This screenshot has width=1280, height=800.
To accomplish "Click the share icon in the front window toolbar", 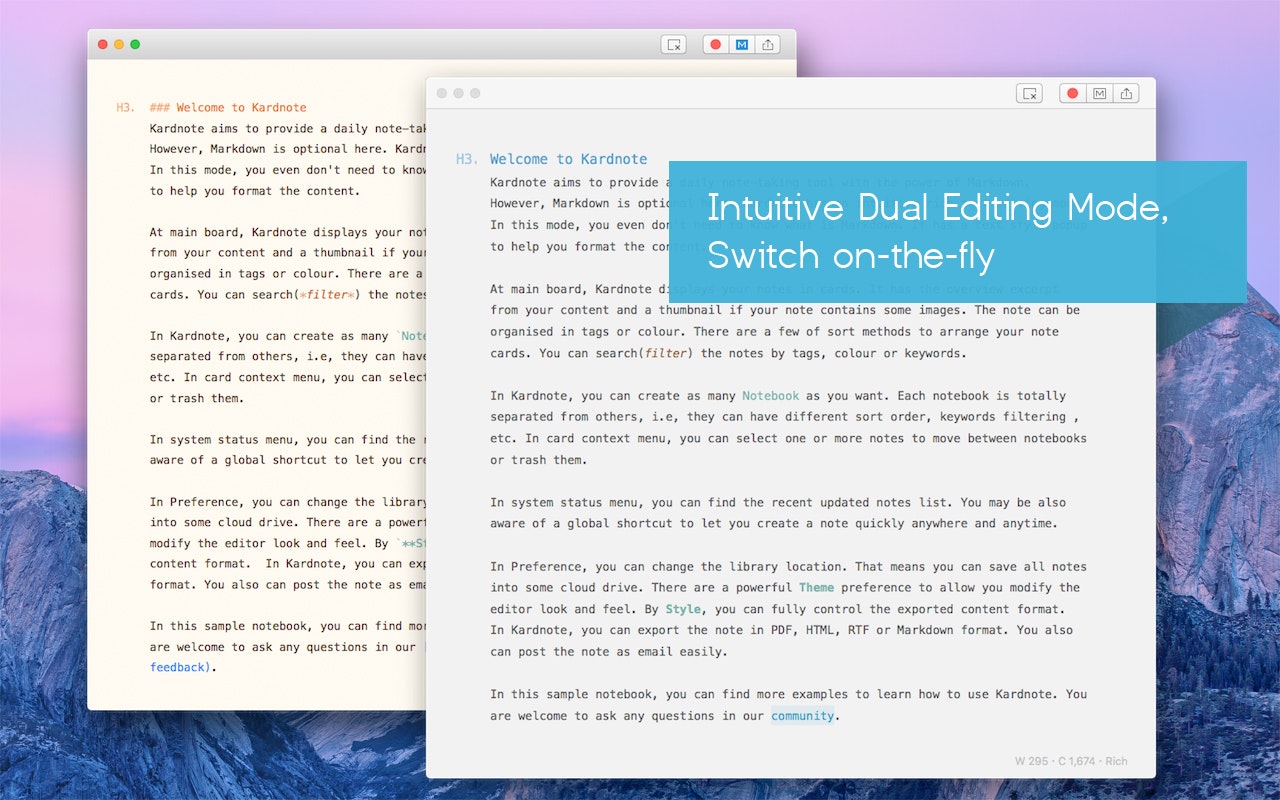I will point(1126,93).
